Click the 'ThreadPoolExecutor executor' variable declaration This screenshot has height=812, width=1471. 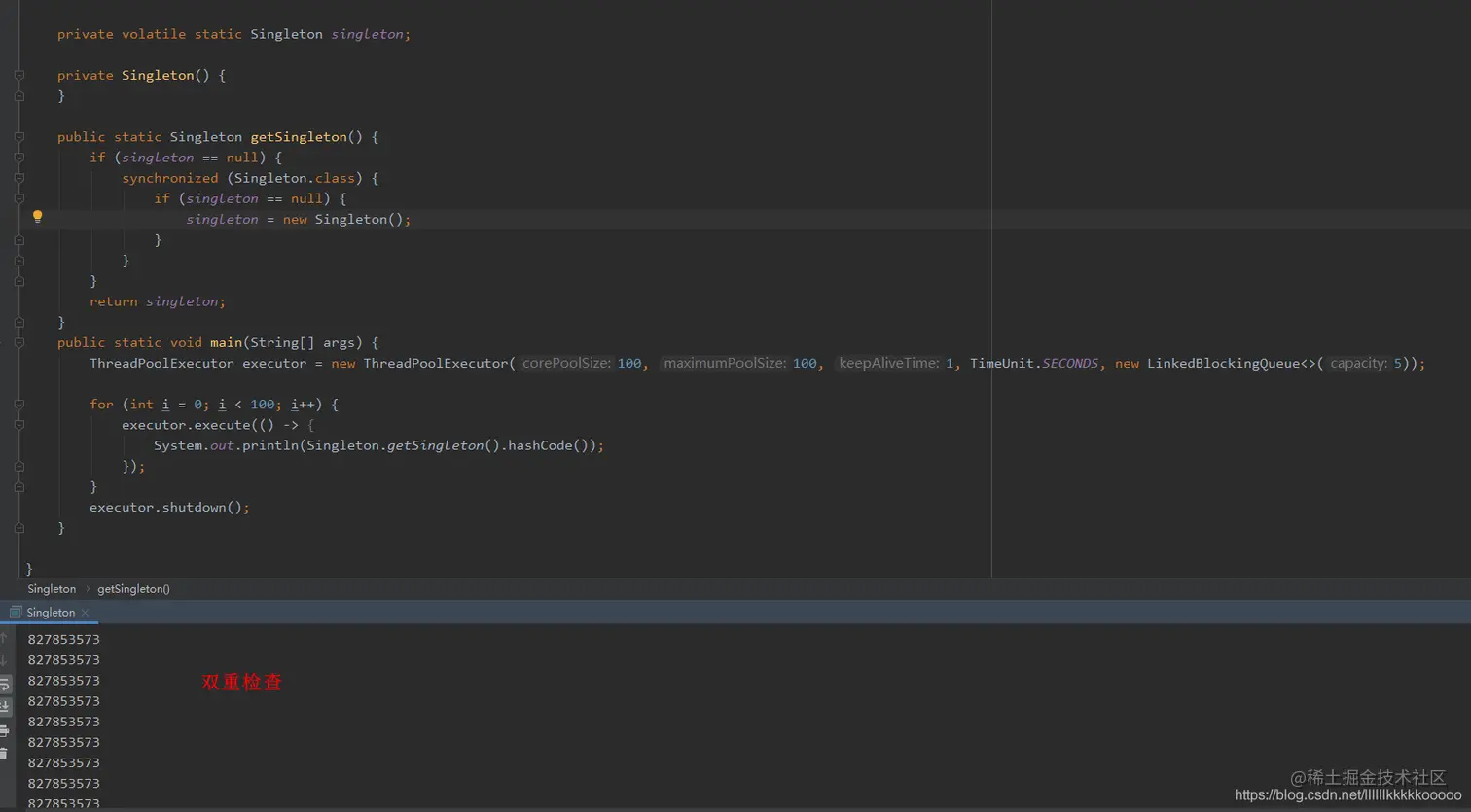coord(197,363)
